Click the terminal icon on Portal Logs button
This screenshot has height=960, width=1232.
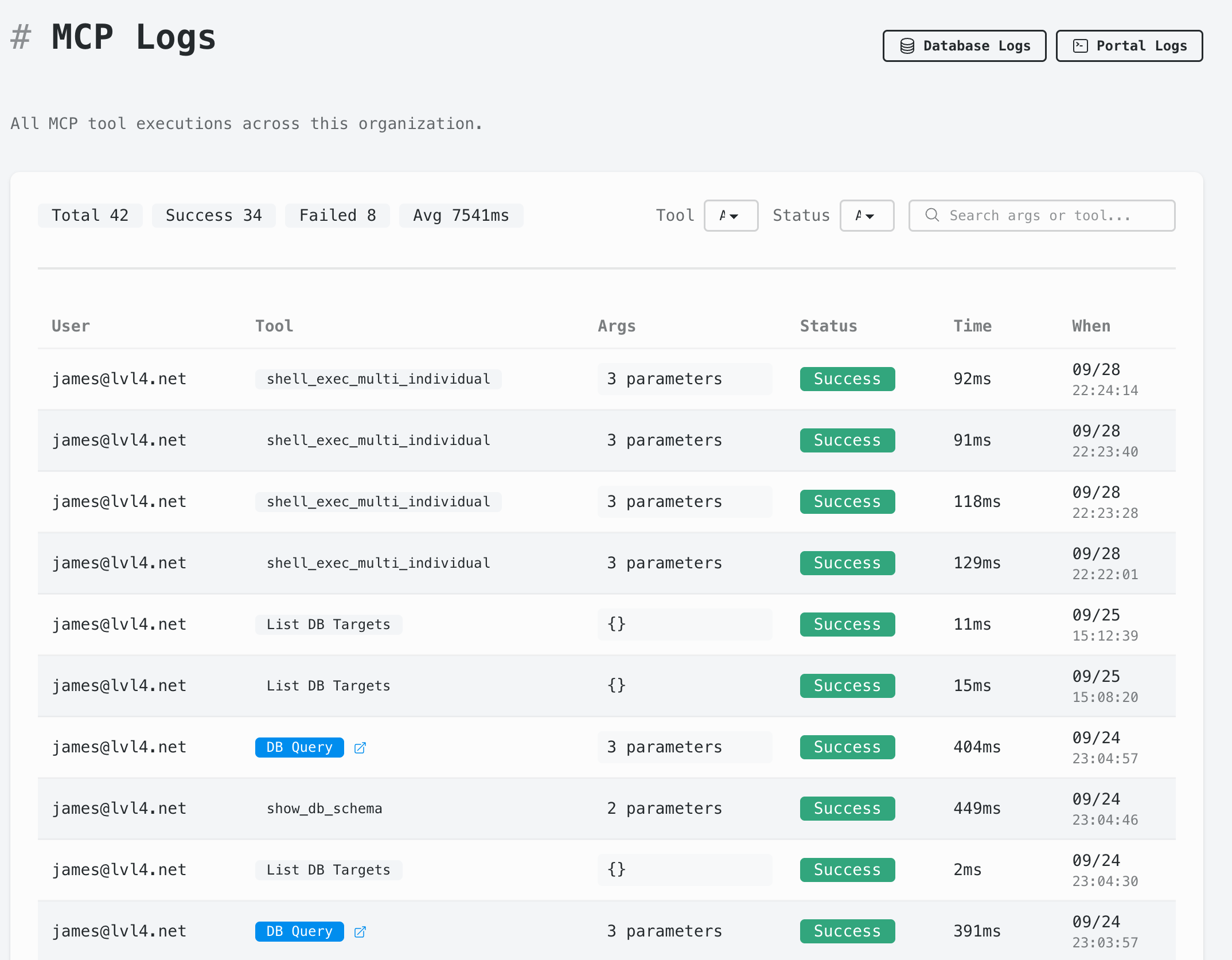click(1081, 45)
